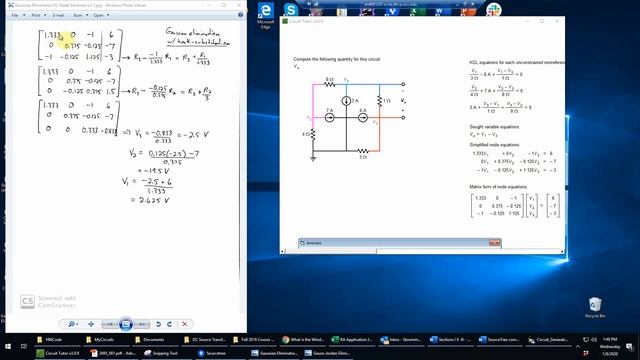The image size is (640, 360).
Task: Click 'Simplified node equations' text
Action: point(494,145)
